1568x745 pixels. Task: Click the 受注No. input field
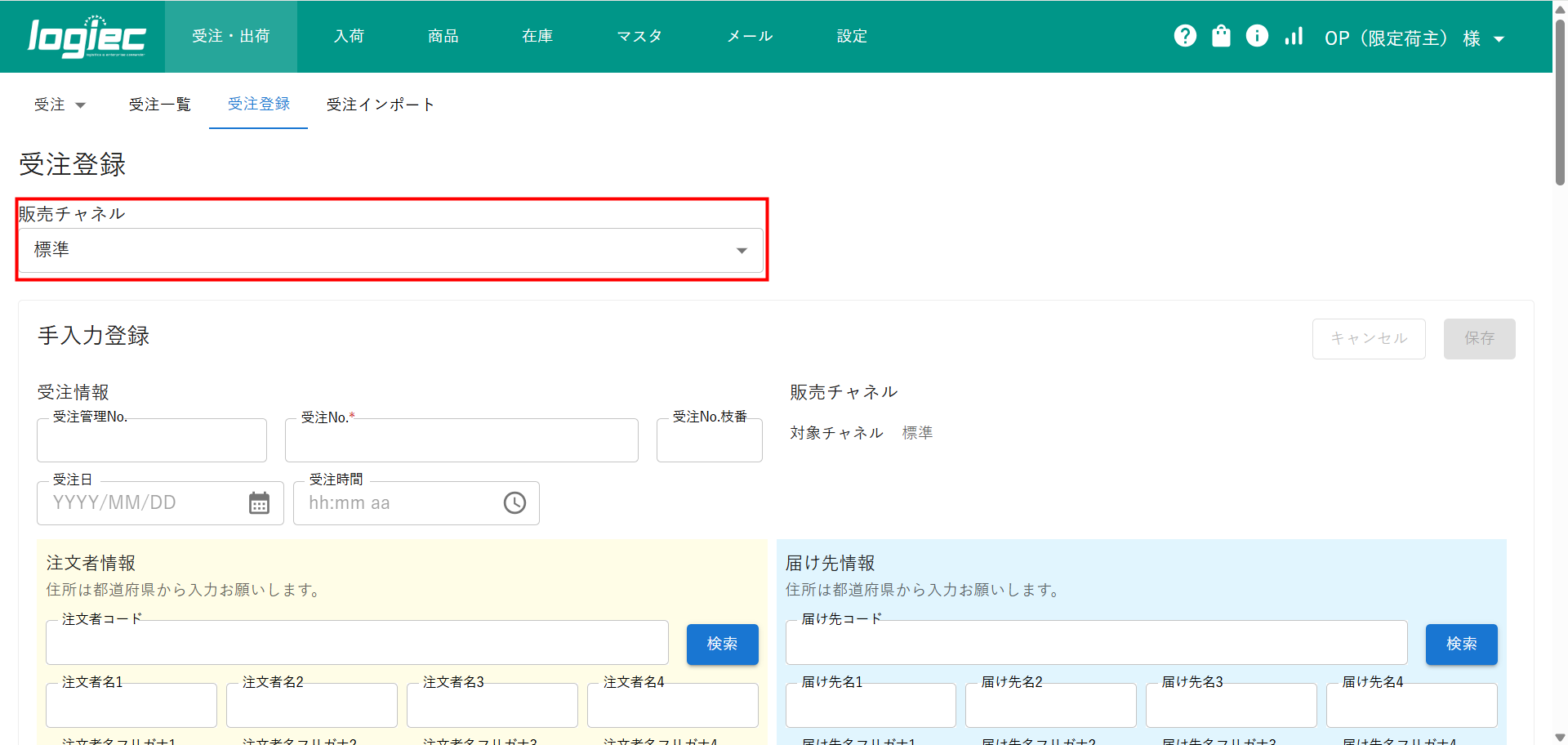pyautogui.click(x=461, y=441)
